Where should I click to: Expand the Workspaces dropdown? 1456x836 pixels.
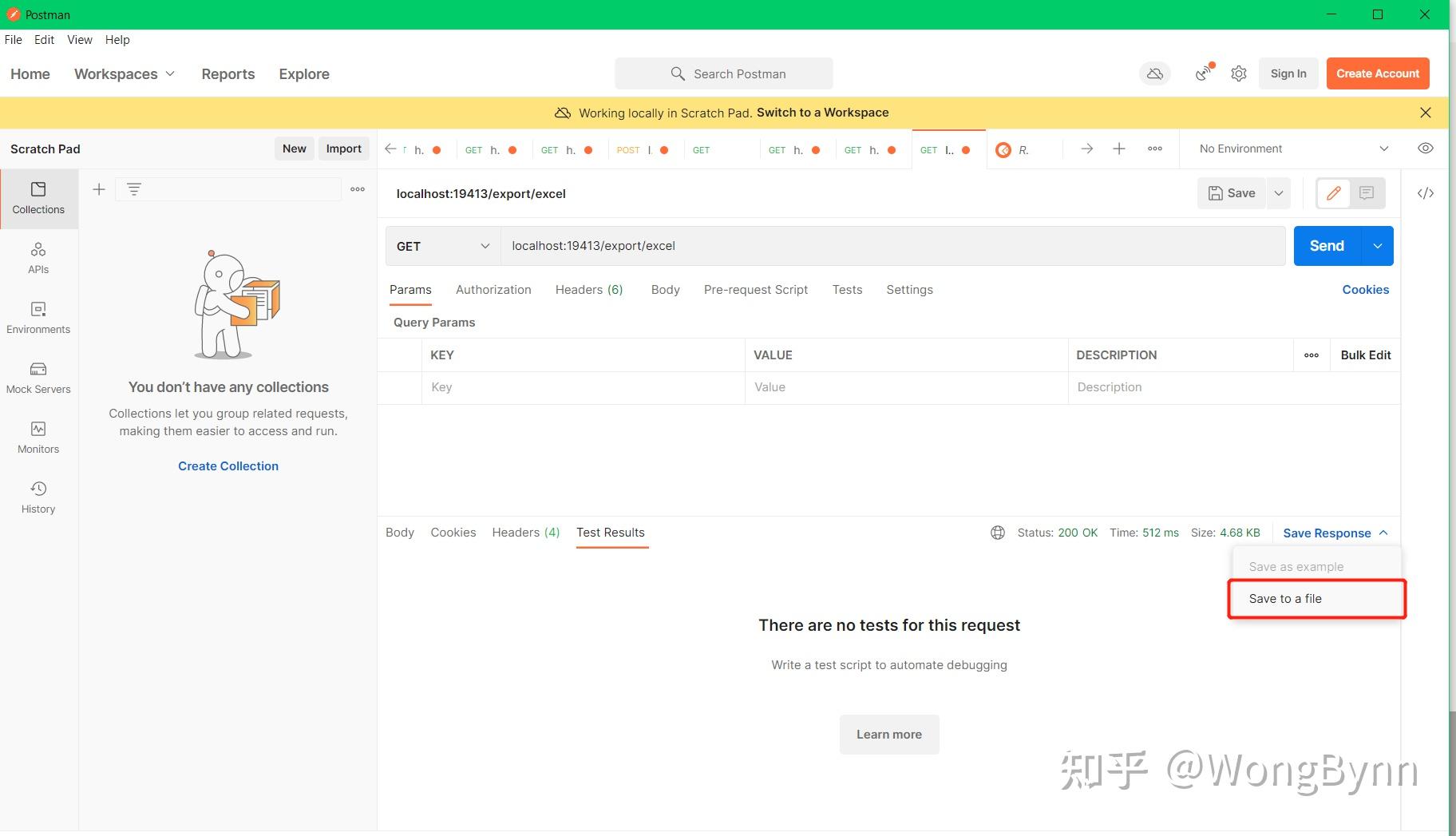pos(125,73)
